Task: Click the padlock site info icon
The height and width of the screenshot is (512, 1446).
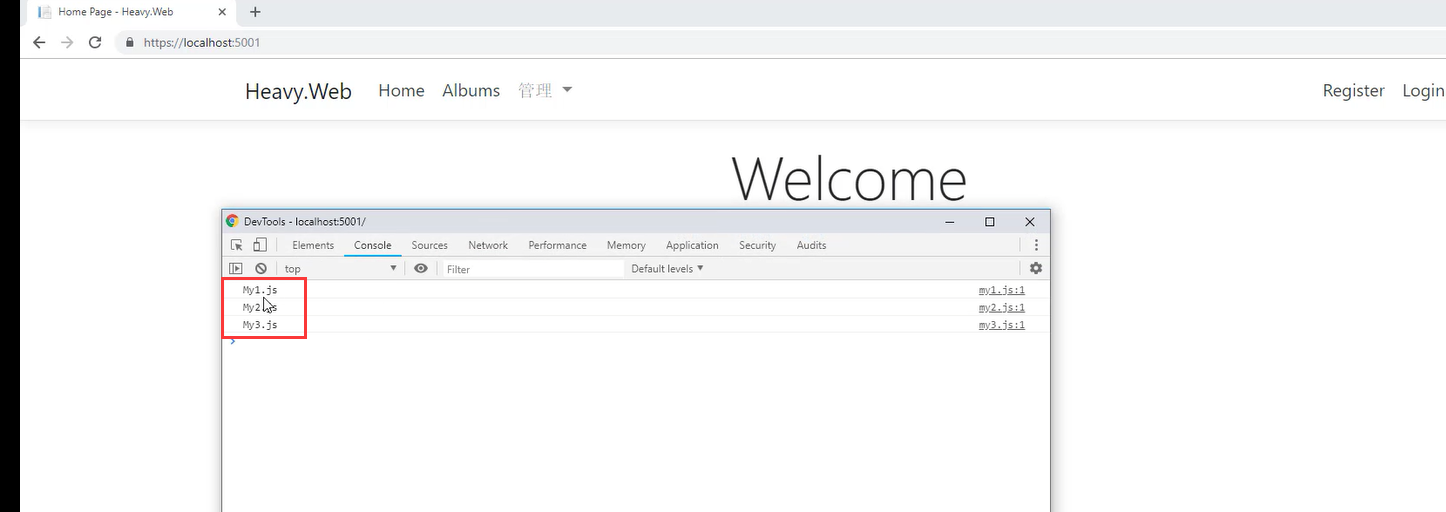Action: (x=129, y=43)
